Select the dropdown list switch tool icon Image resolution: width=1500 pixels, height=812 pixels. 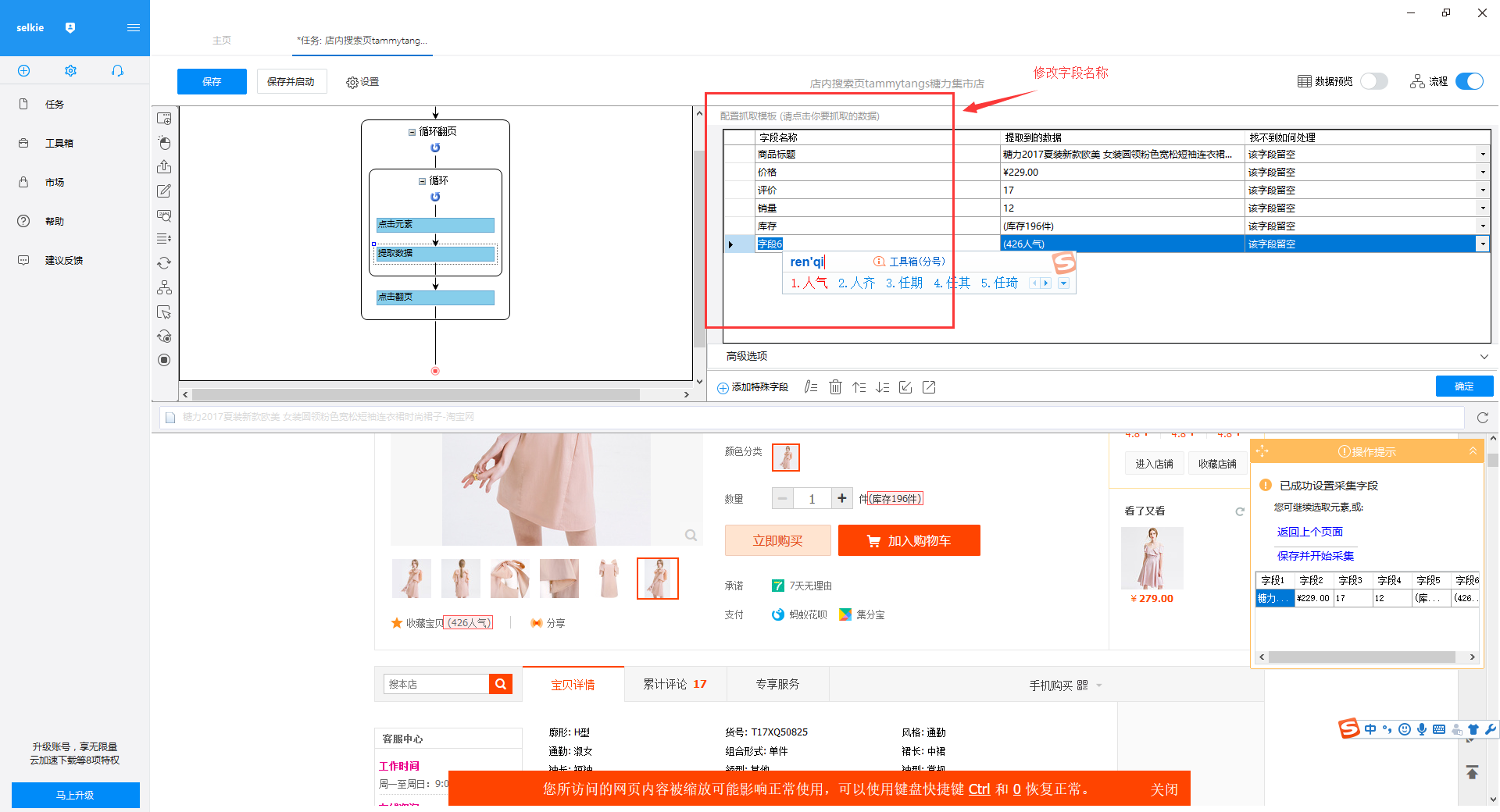(x=164, y=239)
